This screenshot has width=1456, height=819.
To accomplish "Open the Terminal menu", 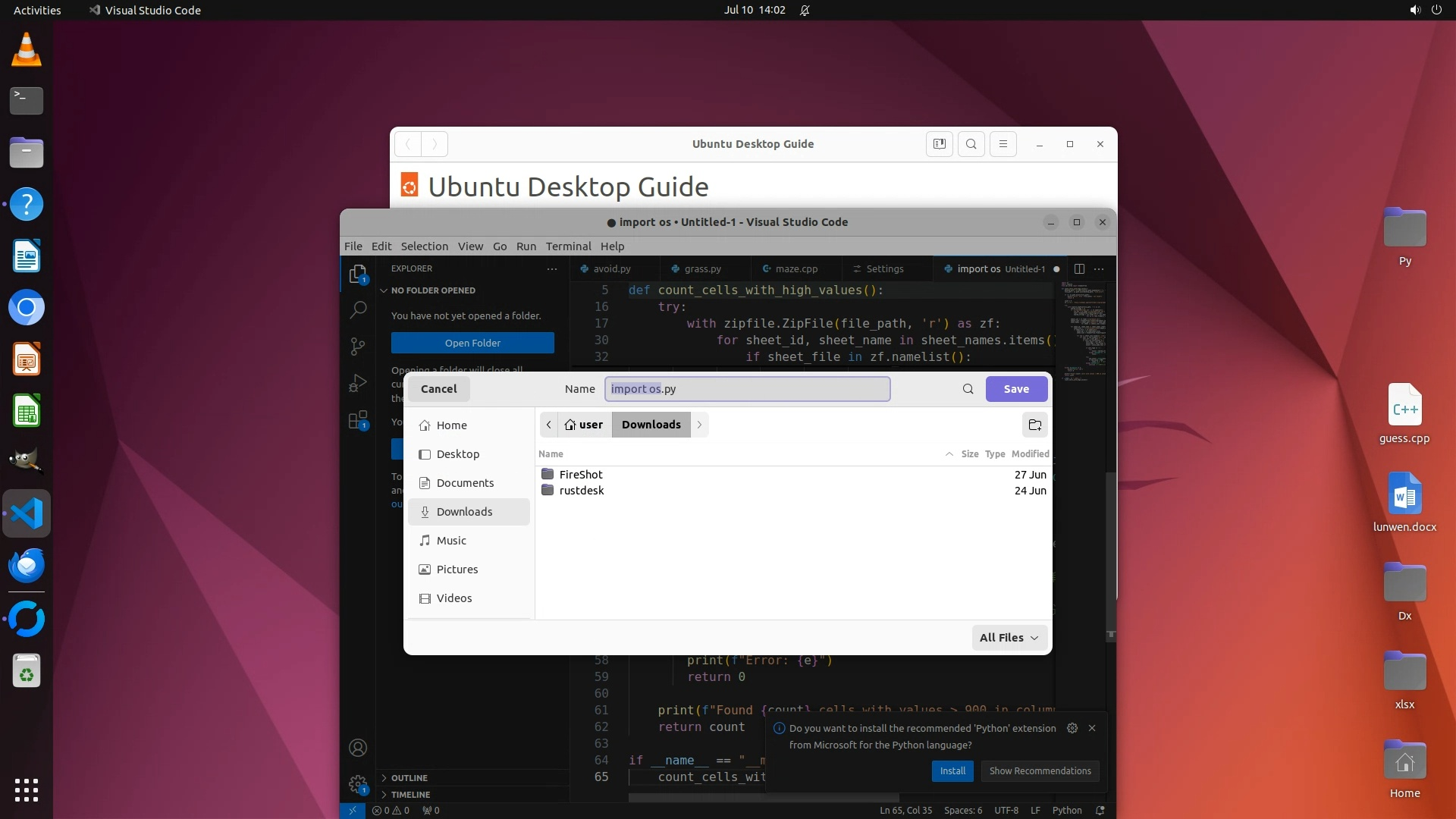I will click(568, 246).
